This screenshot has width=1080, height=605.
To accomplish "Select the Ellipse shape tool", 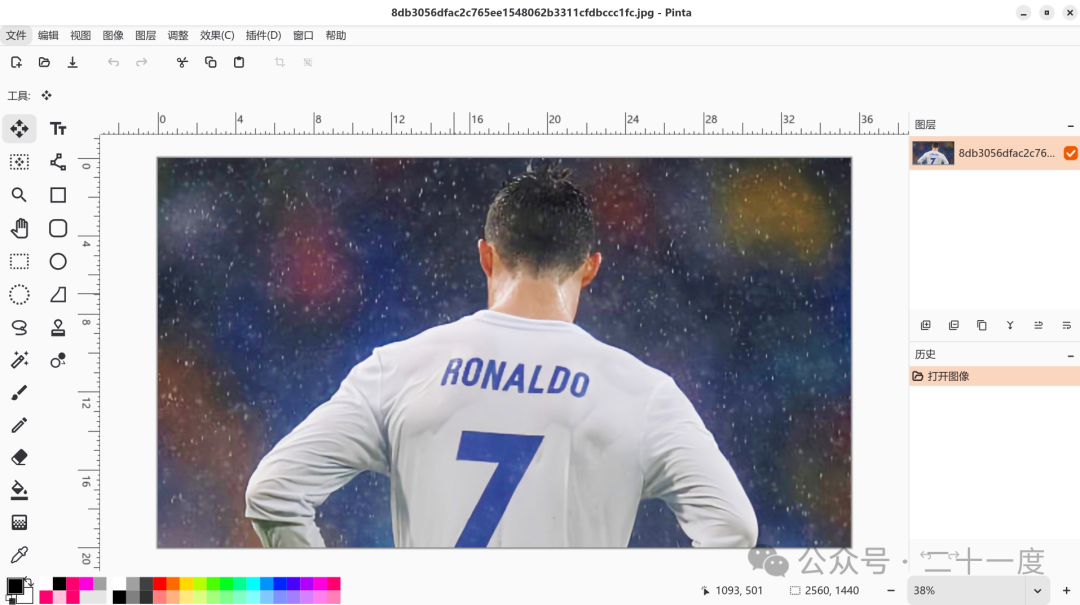I will (58, 261).
